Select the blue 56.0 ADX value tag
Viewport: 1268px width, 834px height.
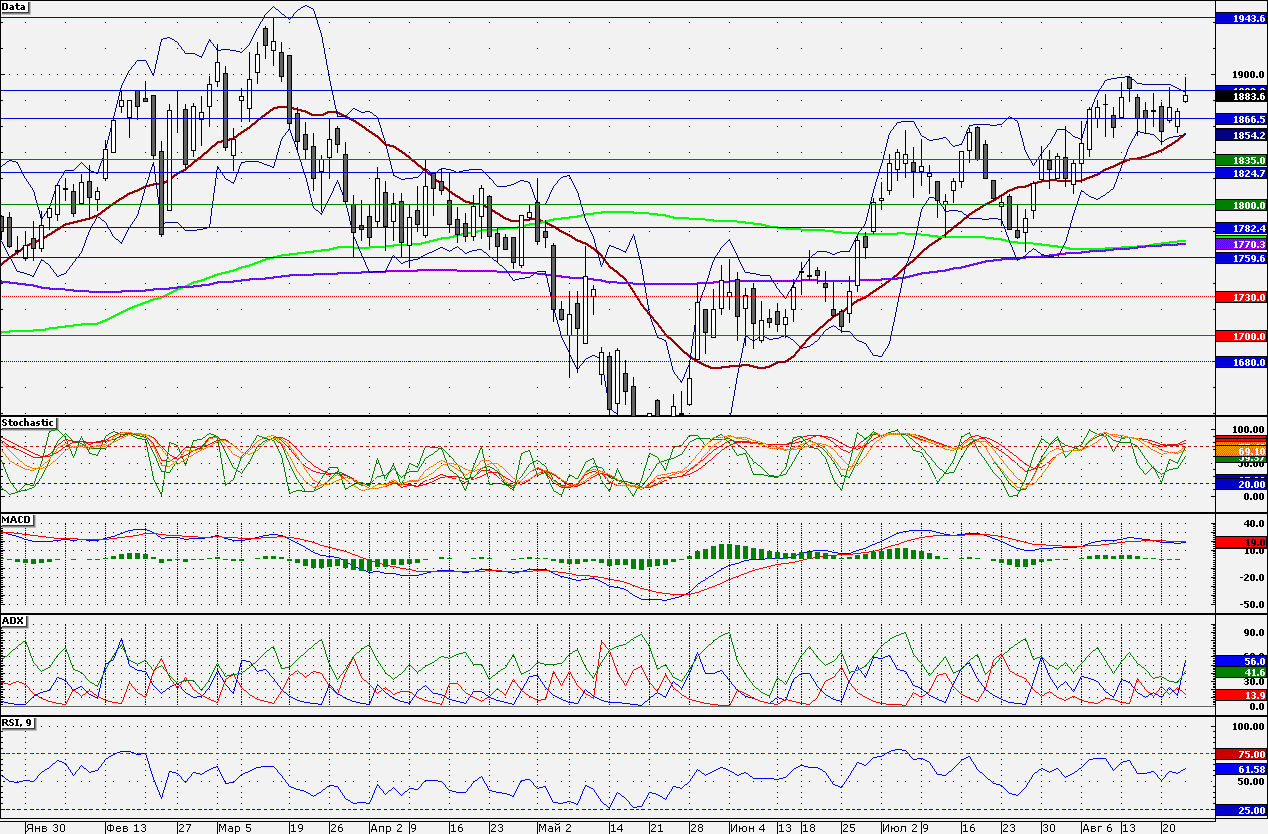(x=1239, y=661)
